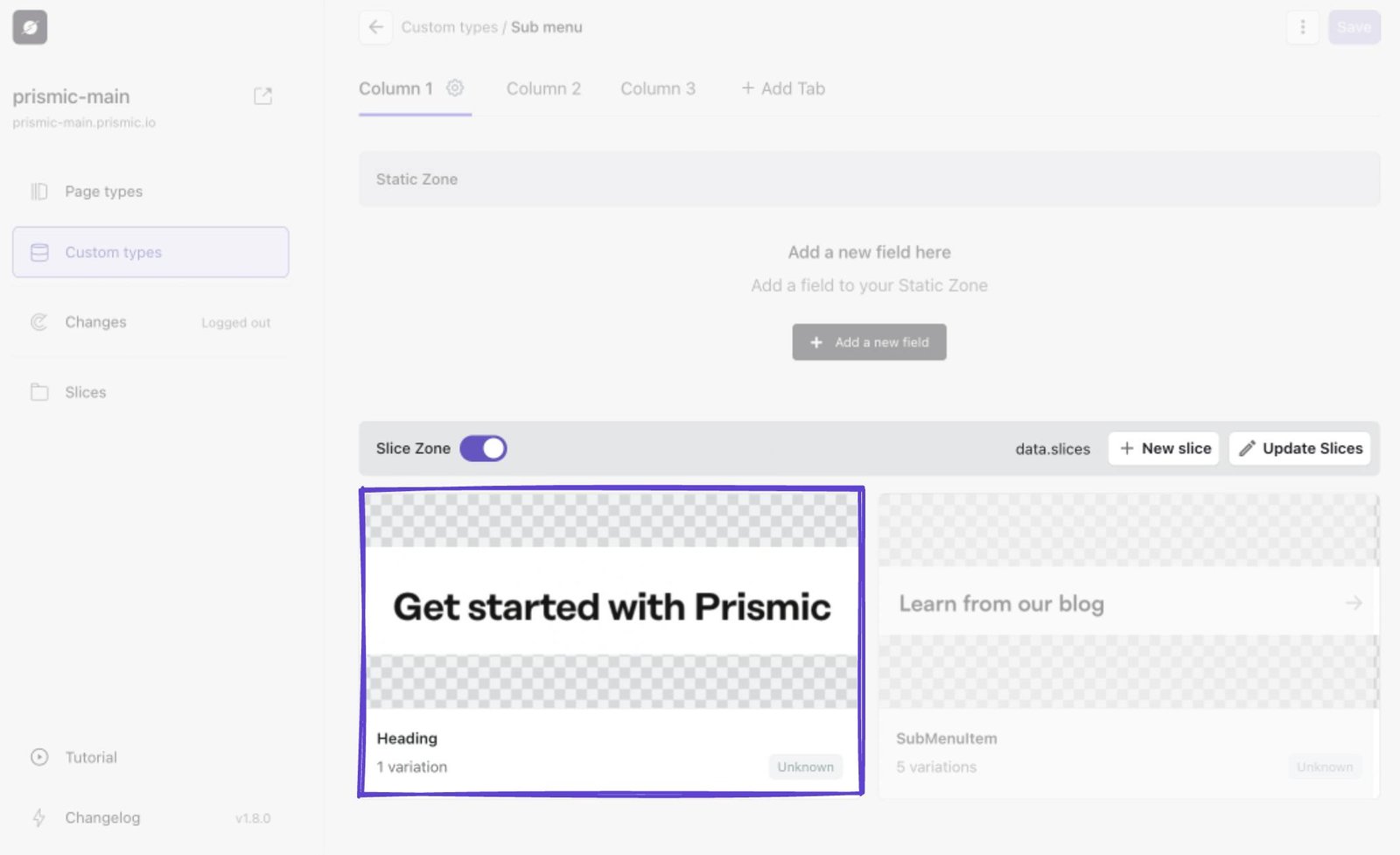
Task: Toggle the Slice Zone switch off
Action: tap(483, 448)
